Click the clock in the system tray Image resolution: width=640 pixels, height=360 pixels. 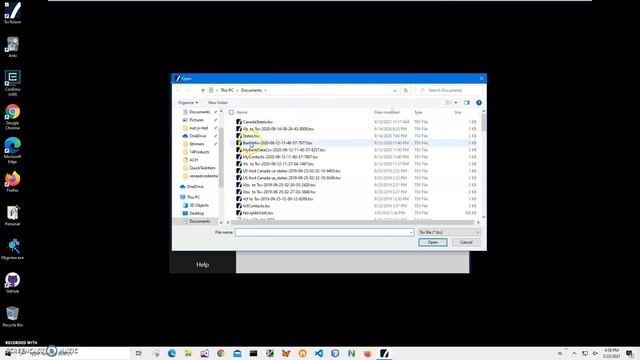(611, 353)
